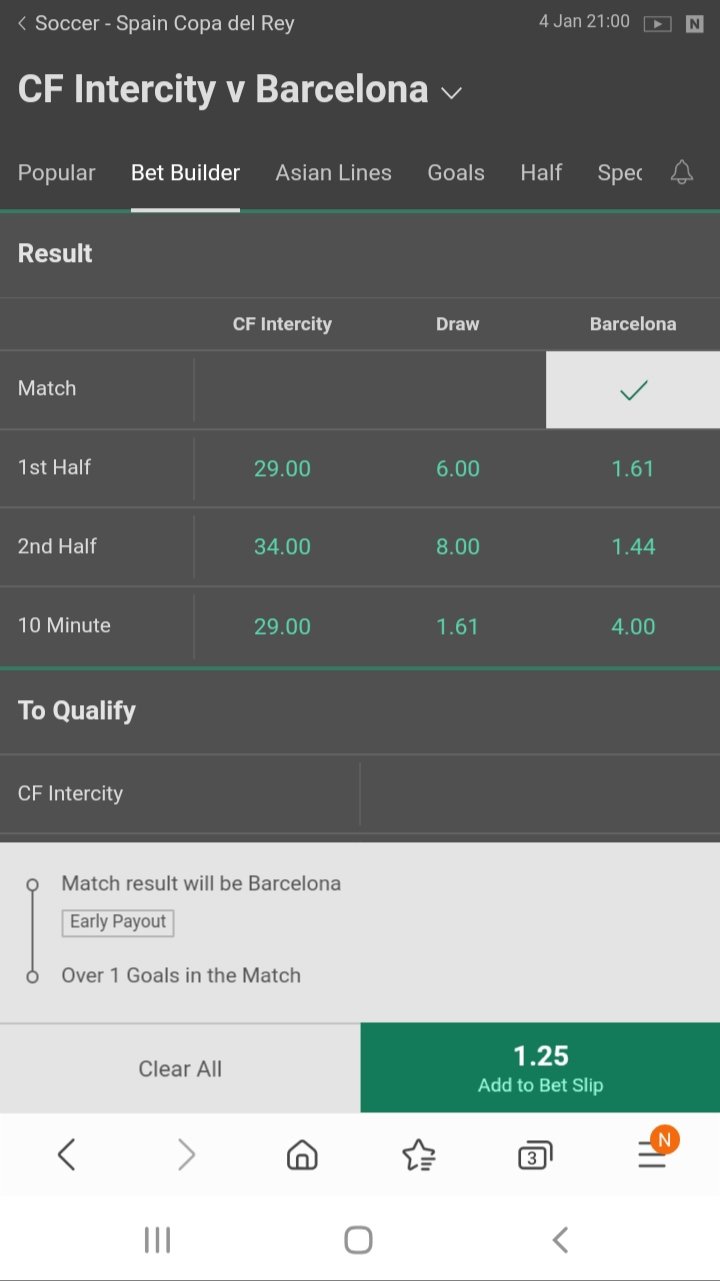Screen dimensions: 720x1281
Task: Expand the CF Intercity v Barcelona match dropdown
Action: tap(452, 93)
